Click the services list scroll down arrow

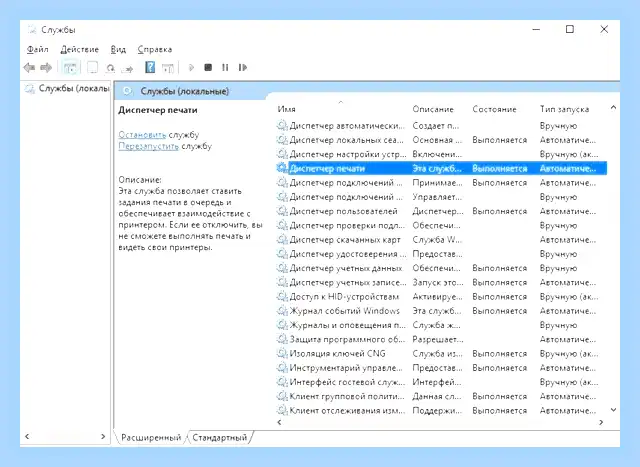point(613,409)
